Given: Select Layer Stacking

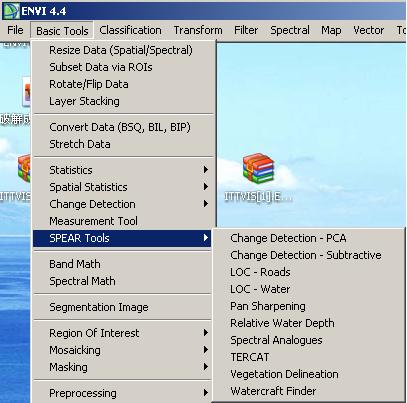Looking at the screenshot, I should tap(122, 101).
